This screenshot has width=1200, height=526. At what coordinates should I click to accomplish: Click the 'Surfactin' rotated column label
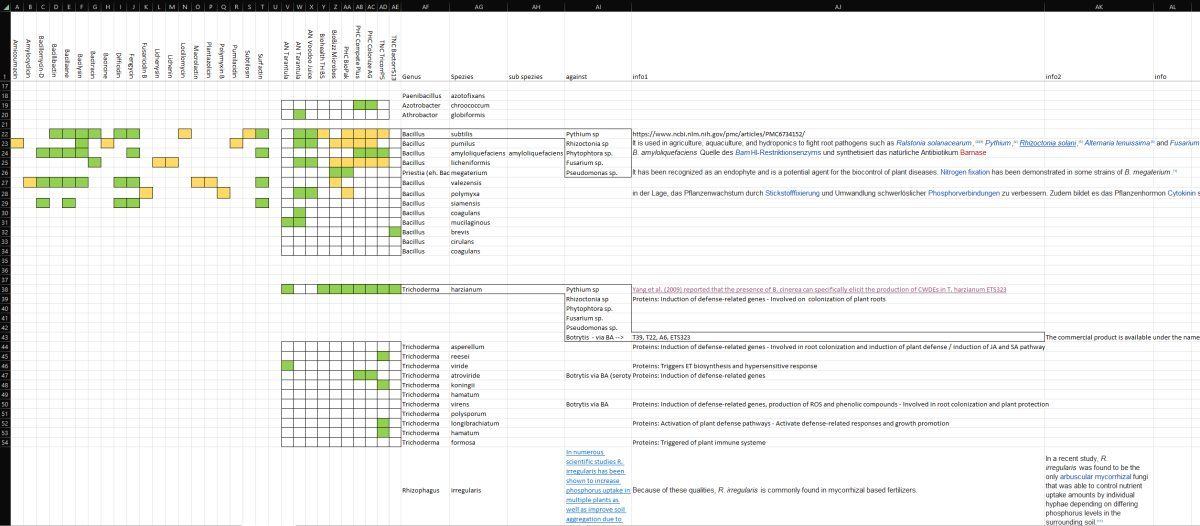click(261, 66)
